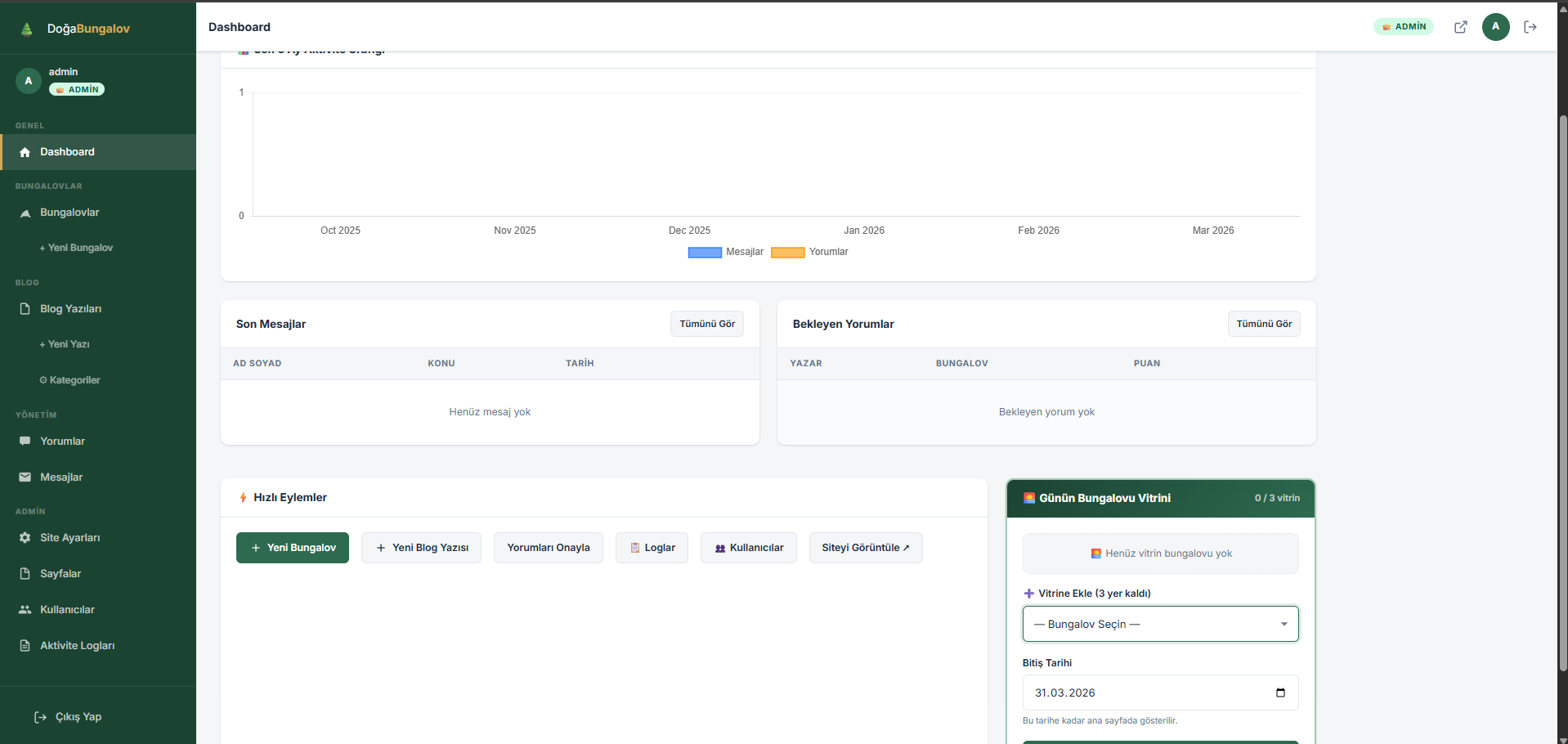This screenshot has height=744, width=1568.
Task: Click the Bitiş Tarihi date field
Action: [1145, 692]
